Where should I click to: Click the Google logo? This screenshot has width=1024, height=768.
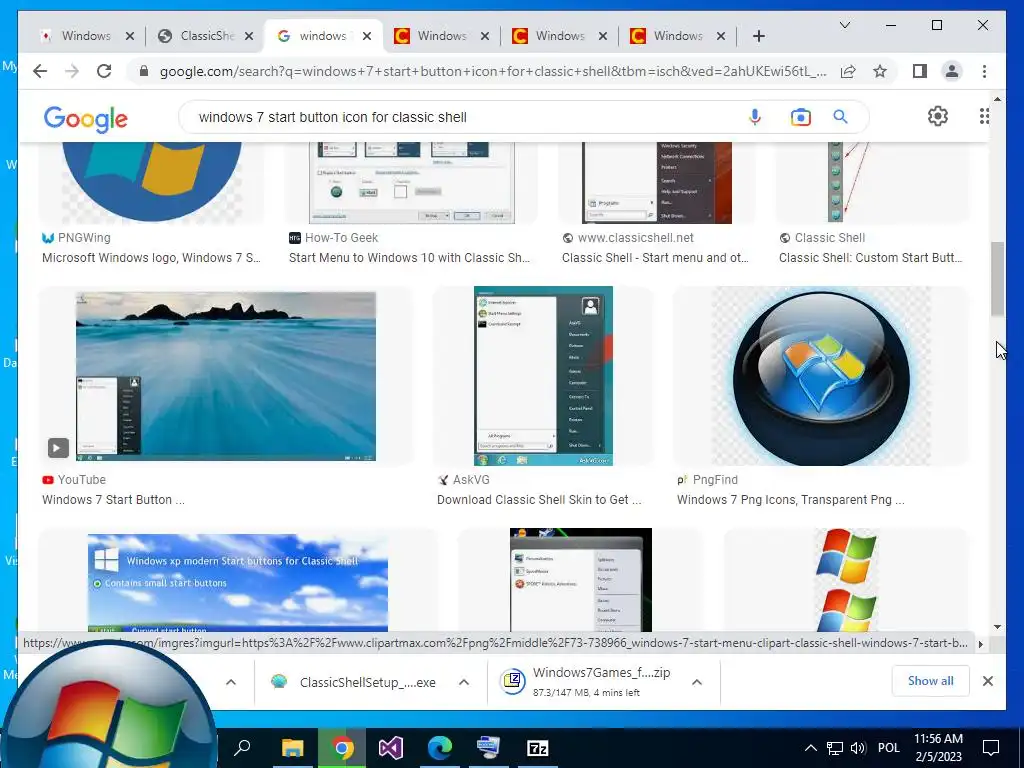86,119
